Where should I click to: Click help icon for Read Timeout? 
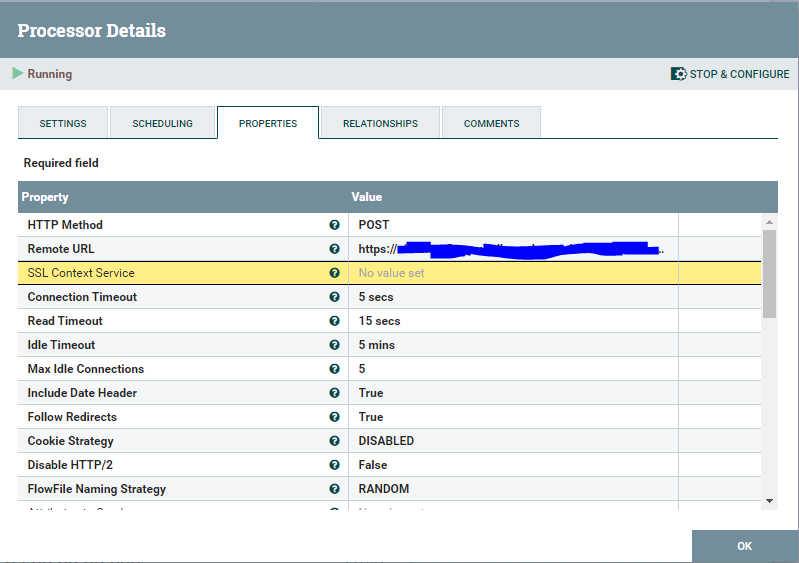click(334, 320)
